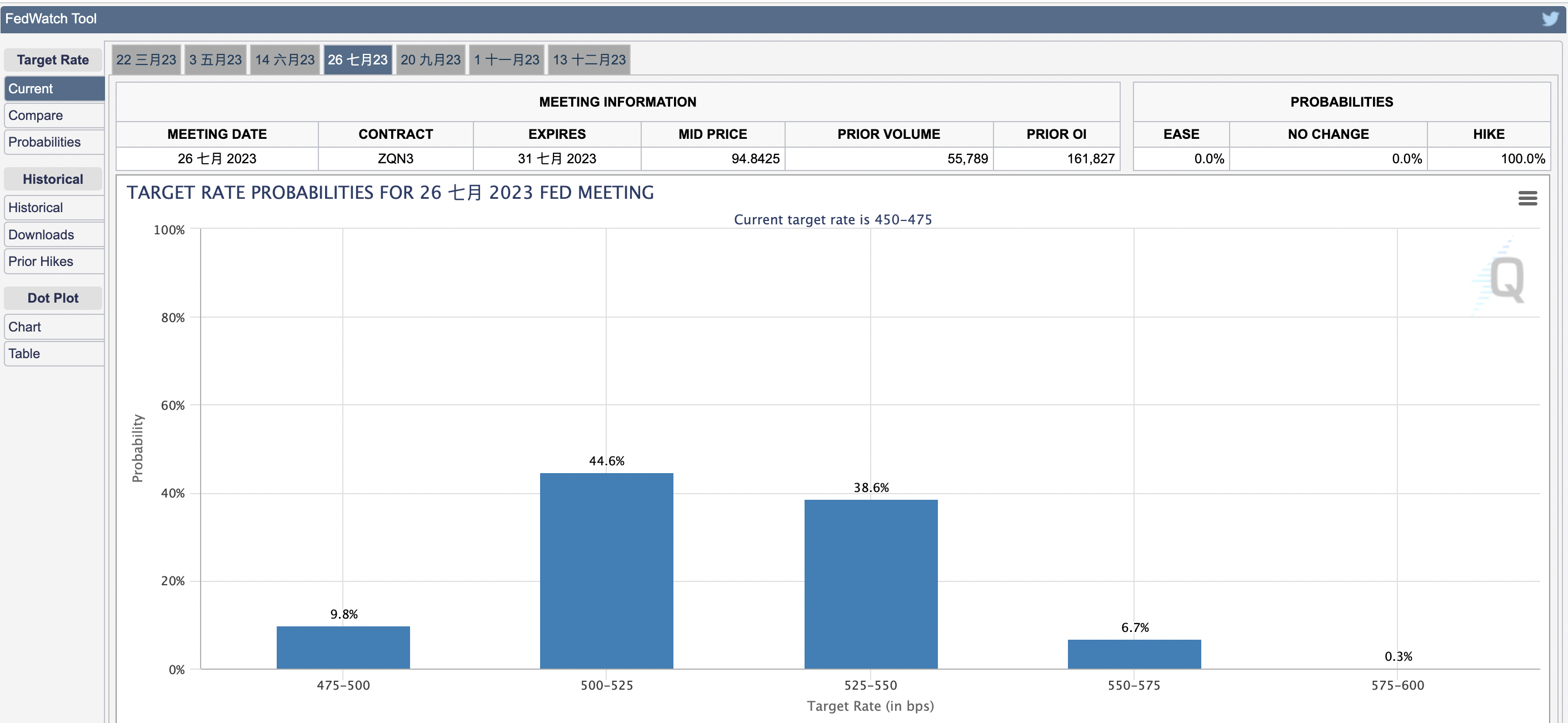Viewport: 1568px width, 723px height.
Task: Click the 475-500 axis label
Action: 343,685
